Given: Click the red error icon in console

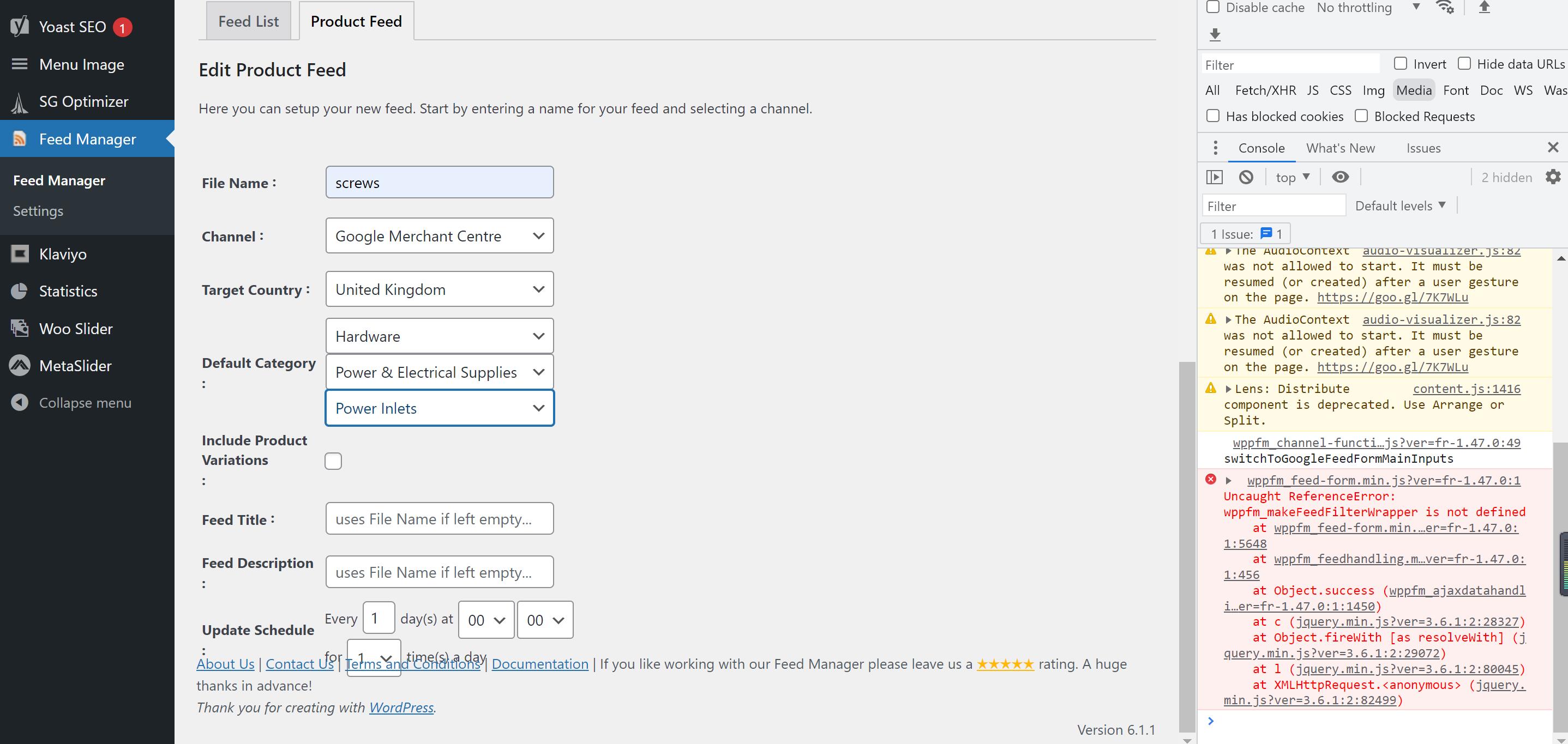Looking at the screenshot, I should coord(1211,479).
